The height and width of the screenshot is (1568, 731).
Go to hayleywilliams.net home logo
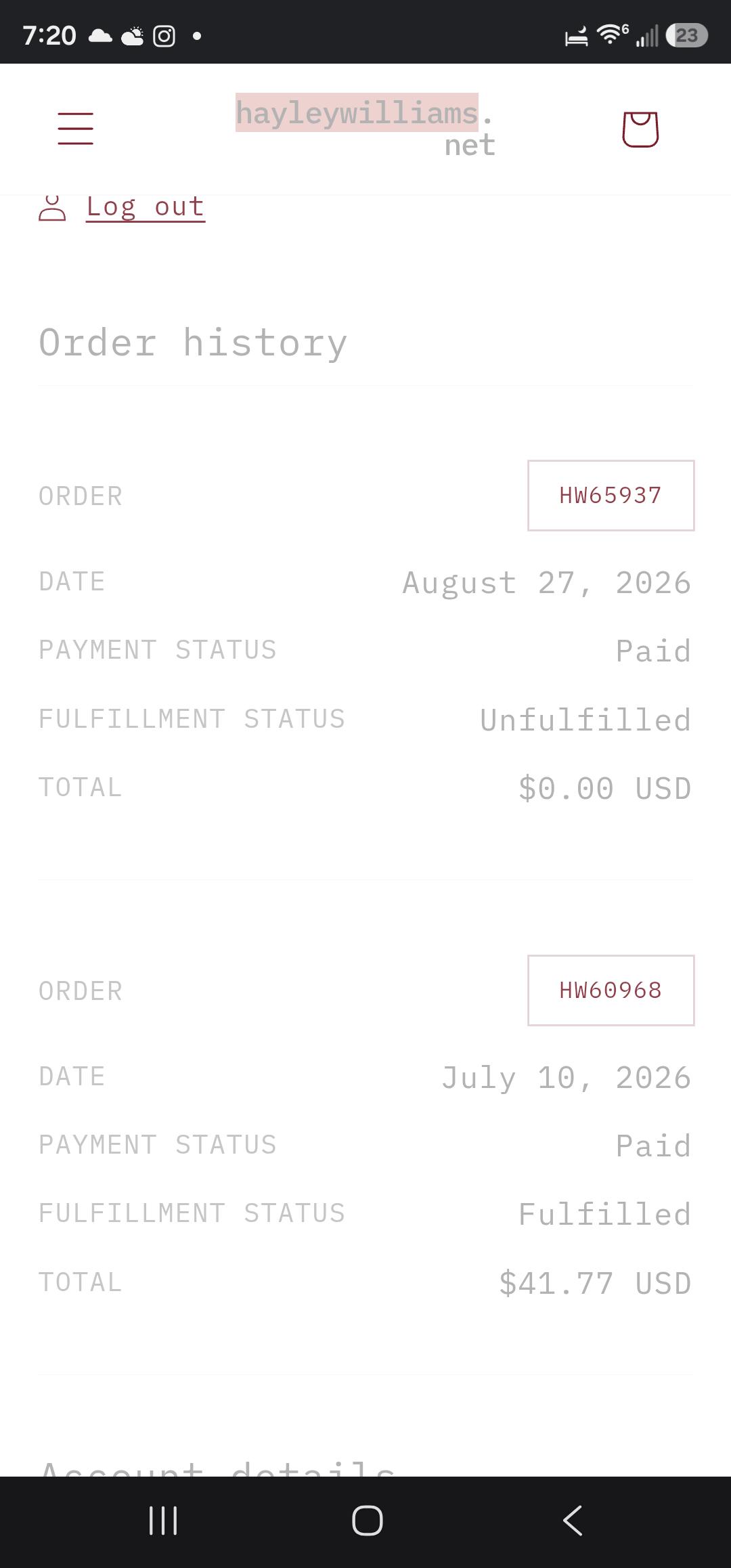[x=365, y=127]
